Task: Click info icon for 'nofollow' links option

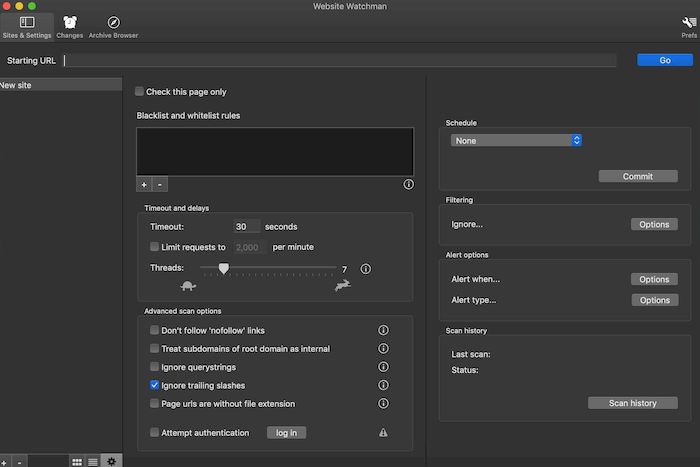Action: click(x=383, y=330)
